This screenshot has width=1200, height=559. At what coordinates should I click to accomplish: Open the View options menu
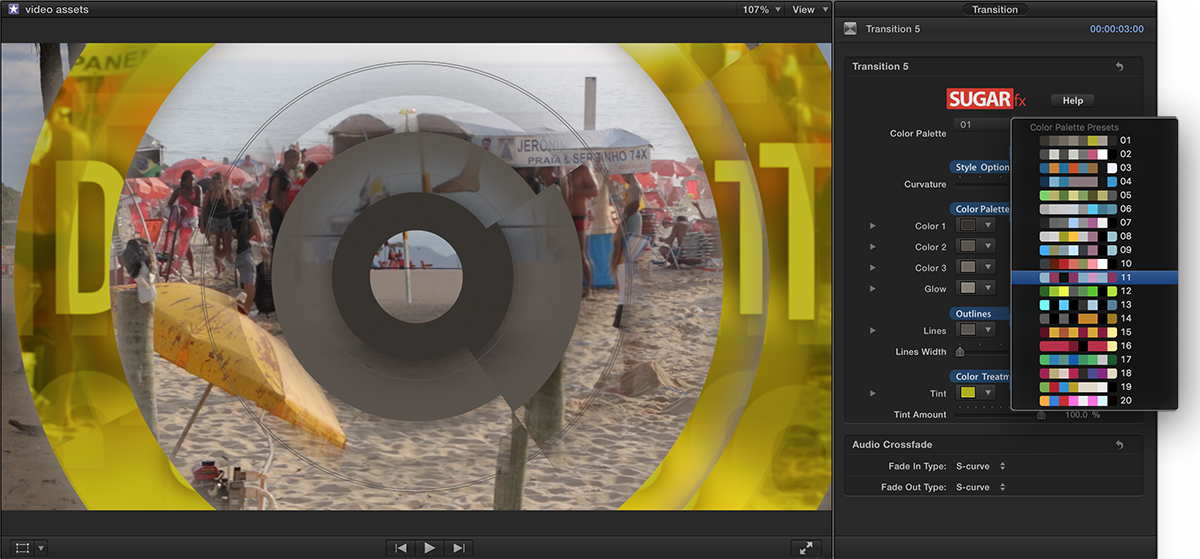(808, 9)
